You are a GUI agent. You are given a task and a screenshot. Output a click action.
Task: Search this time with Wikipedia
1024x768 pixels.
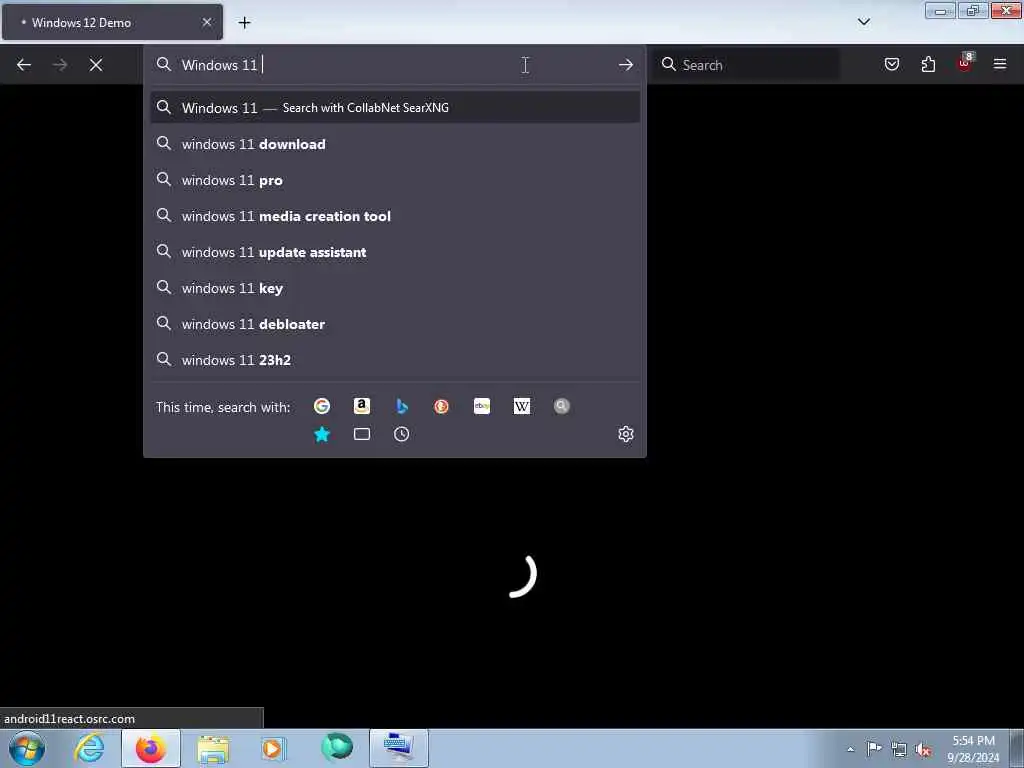pos(522,406)
